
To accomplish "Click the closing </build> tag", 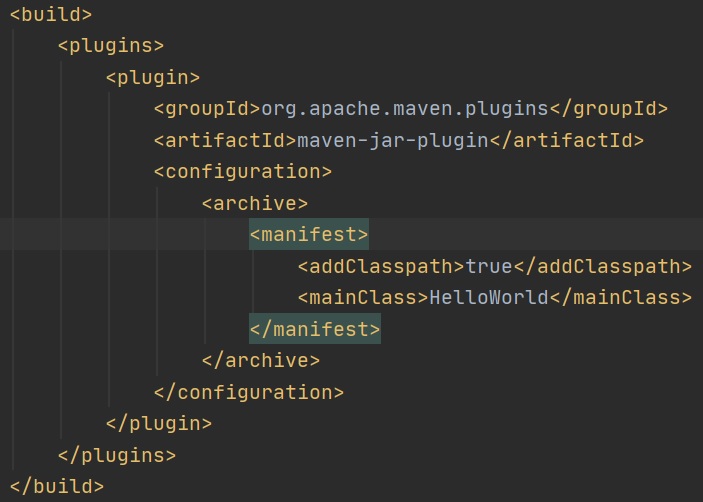I will [57, 486].
